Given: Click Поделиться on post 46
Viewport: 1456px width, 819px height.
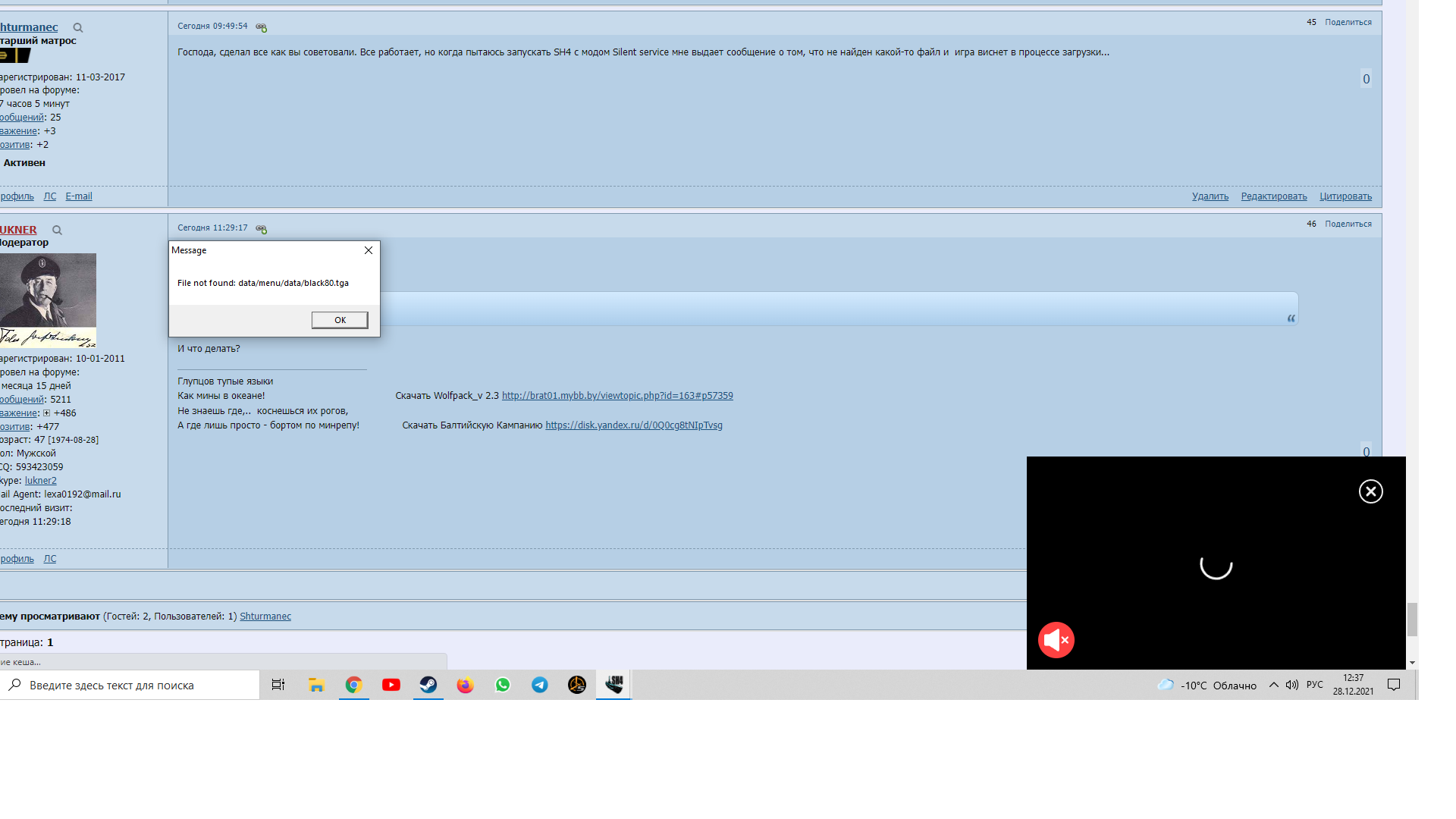Looking at the screenshot, I should 1348,224.
